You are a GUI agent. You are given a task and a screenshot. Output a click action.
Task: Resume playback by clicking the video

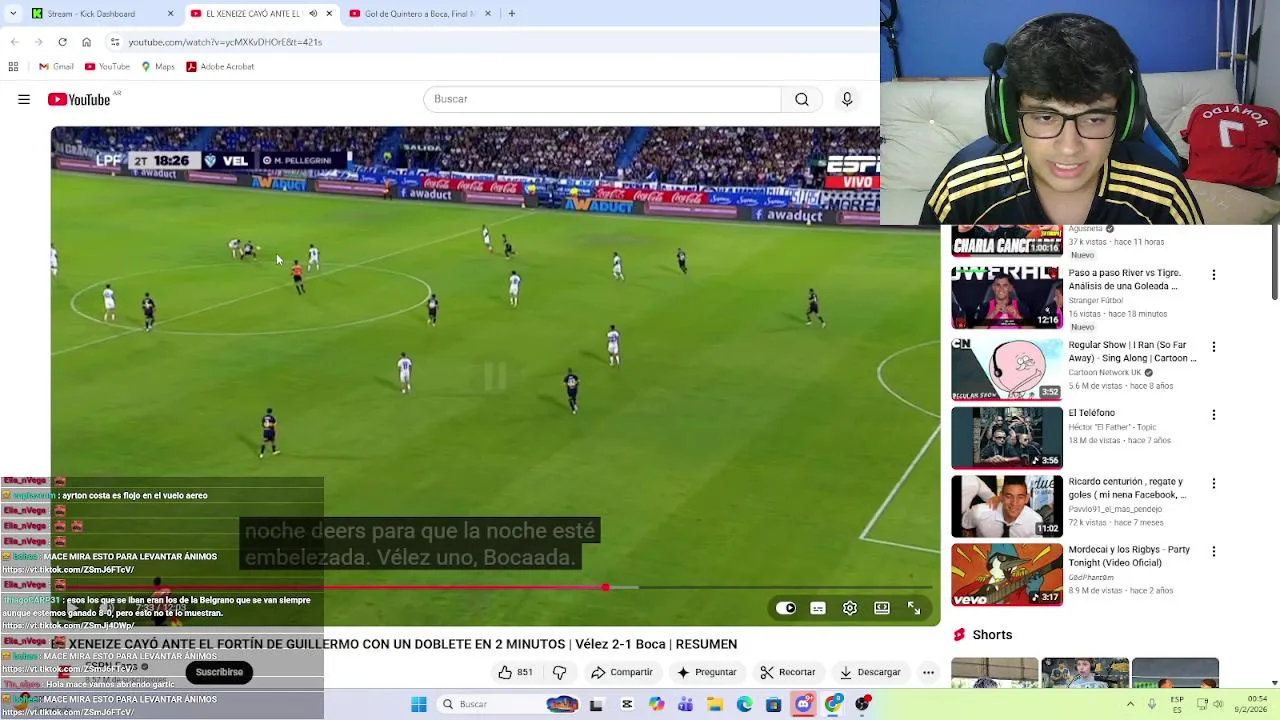point(495,376)
